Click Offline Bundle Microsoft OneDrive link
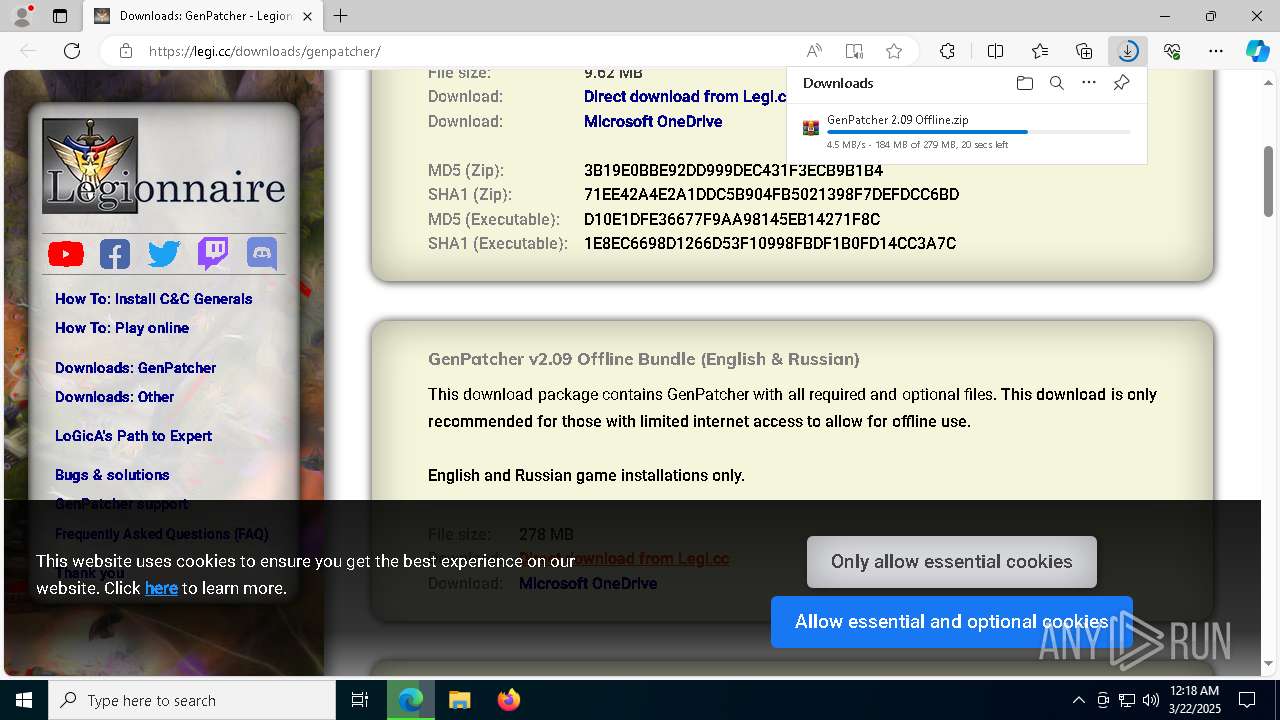Screen dimensions: 1280x720 point(588,584)
